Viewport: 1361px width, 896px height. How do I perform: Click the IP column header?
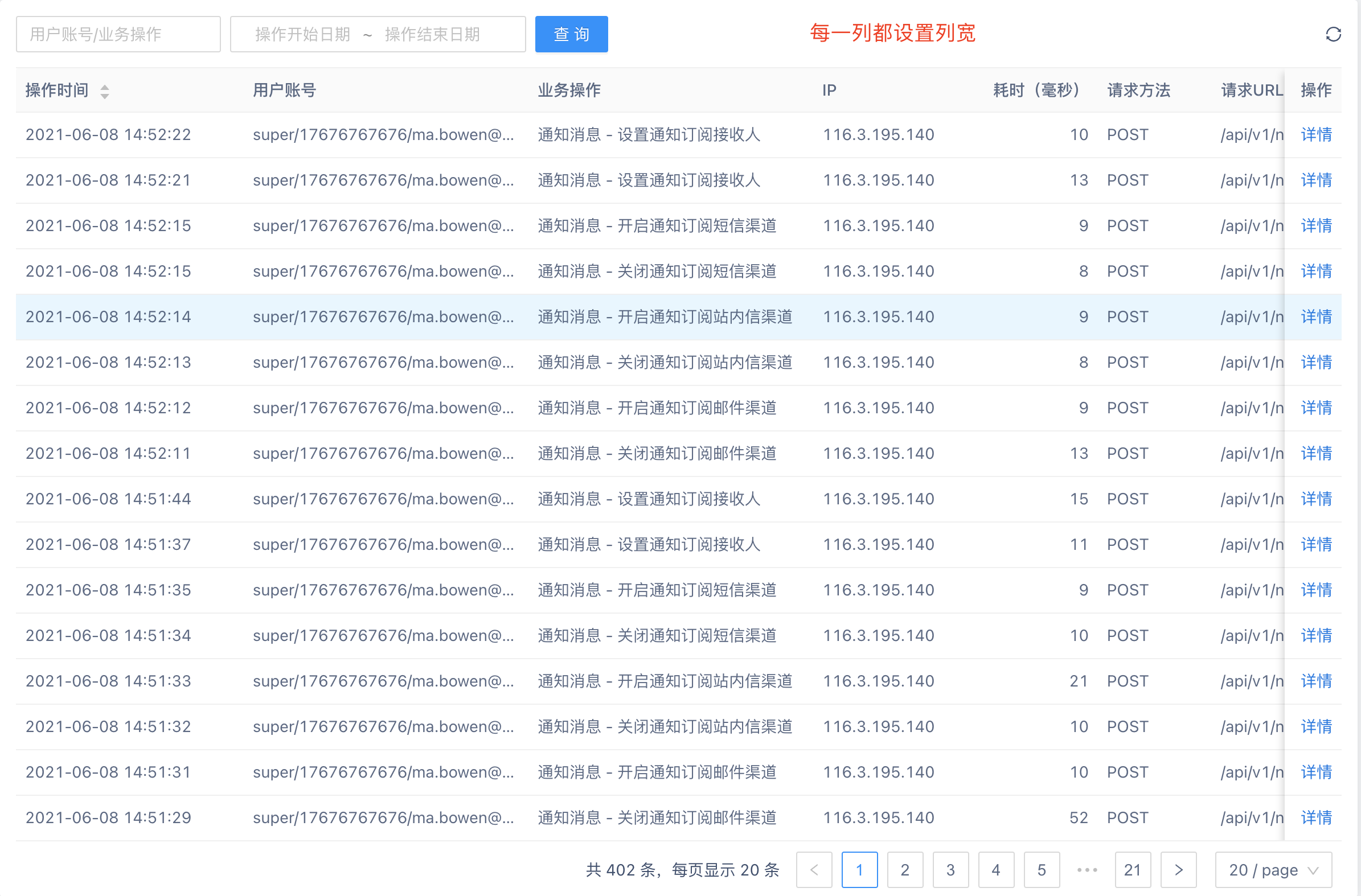(829, 91)
